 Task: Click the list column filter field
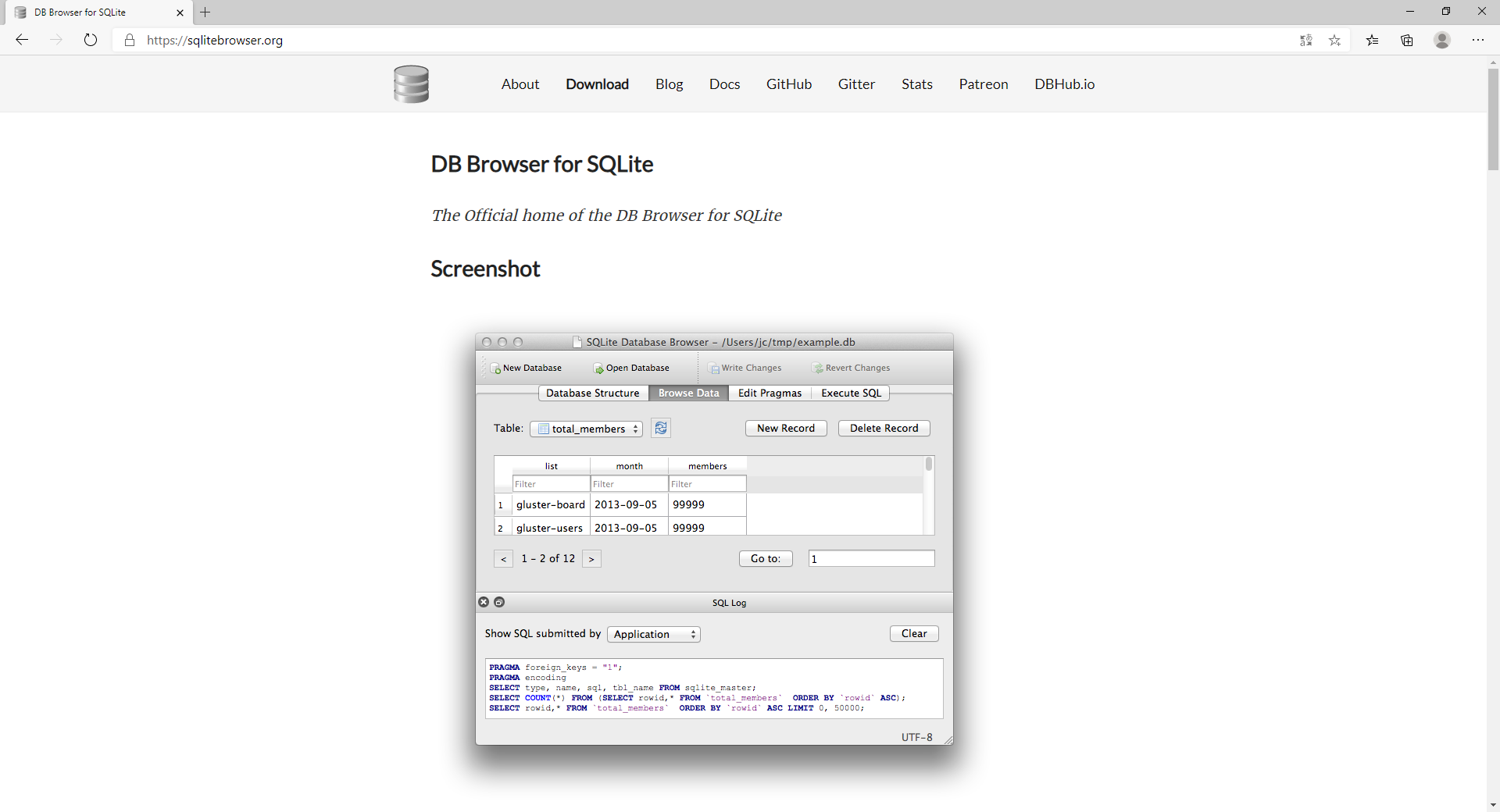click(x=551, y=484)
